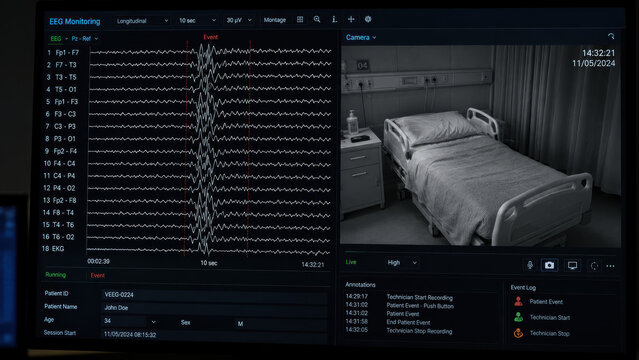This screenshot has width=639, height=360.
Task: Click the Technician Start label in Event Log
Action: coord(550,317)
